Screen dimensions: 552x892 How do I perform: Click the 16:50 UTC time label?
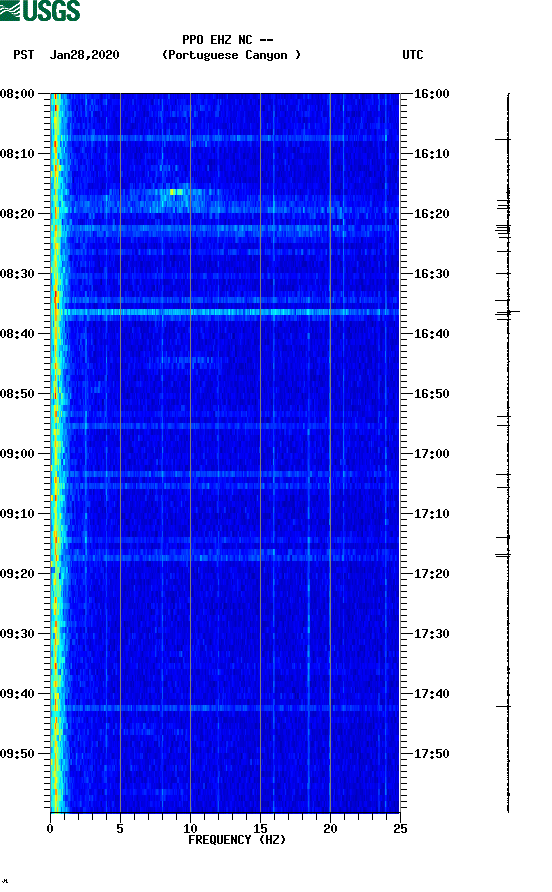431,394
